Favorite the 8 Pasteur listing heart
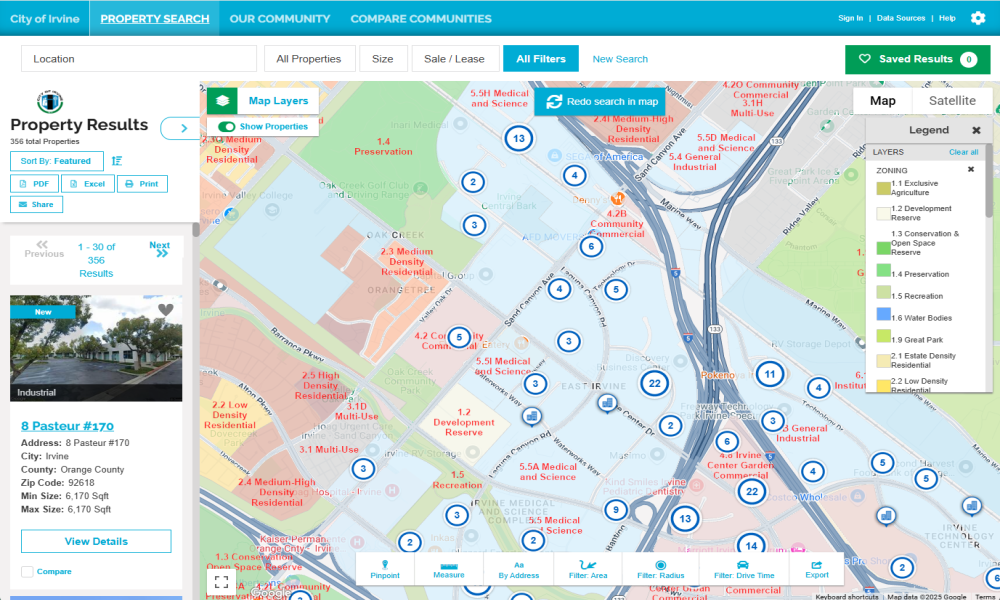Viewport: 1000px width, 600px height. click(x=166, y=310)
